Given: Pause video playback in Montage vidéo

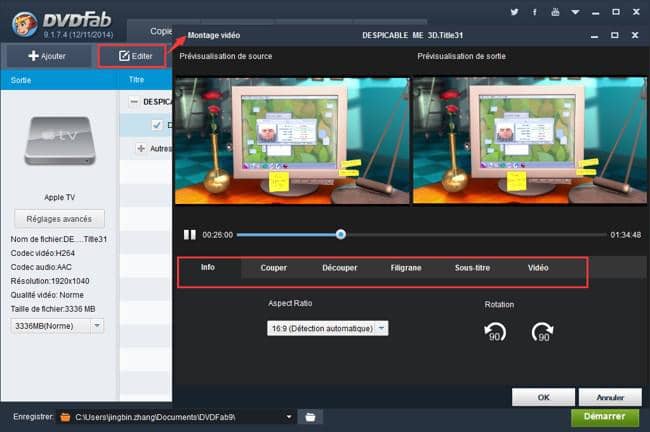Looking at the screenshot, I should 190,235.
